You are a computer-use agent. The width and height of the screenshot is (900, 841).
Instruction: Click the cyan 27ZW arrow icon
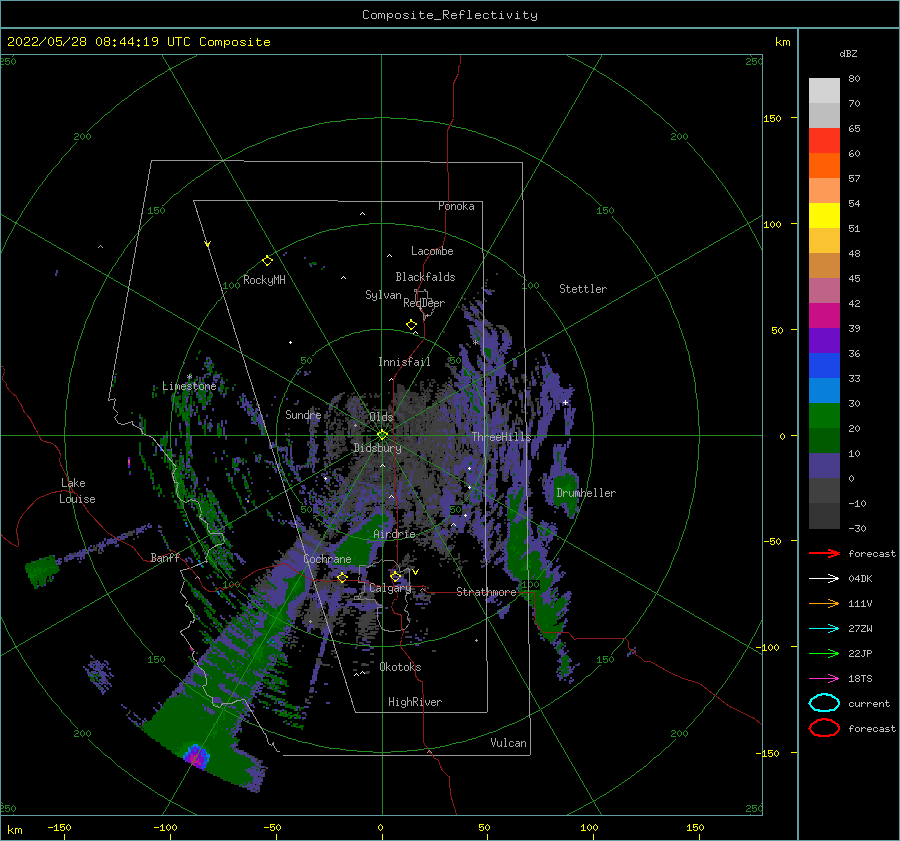click(x=824, y=629)
